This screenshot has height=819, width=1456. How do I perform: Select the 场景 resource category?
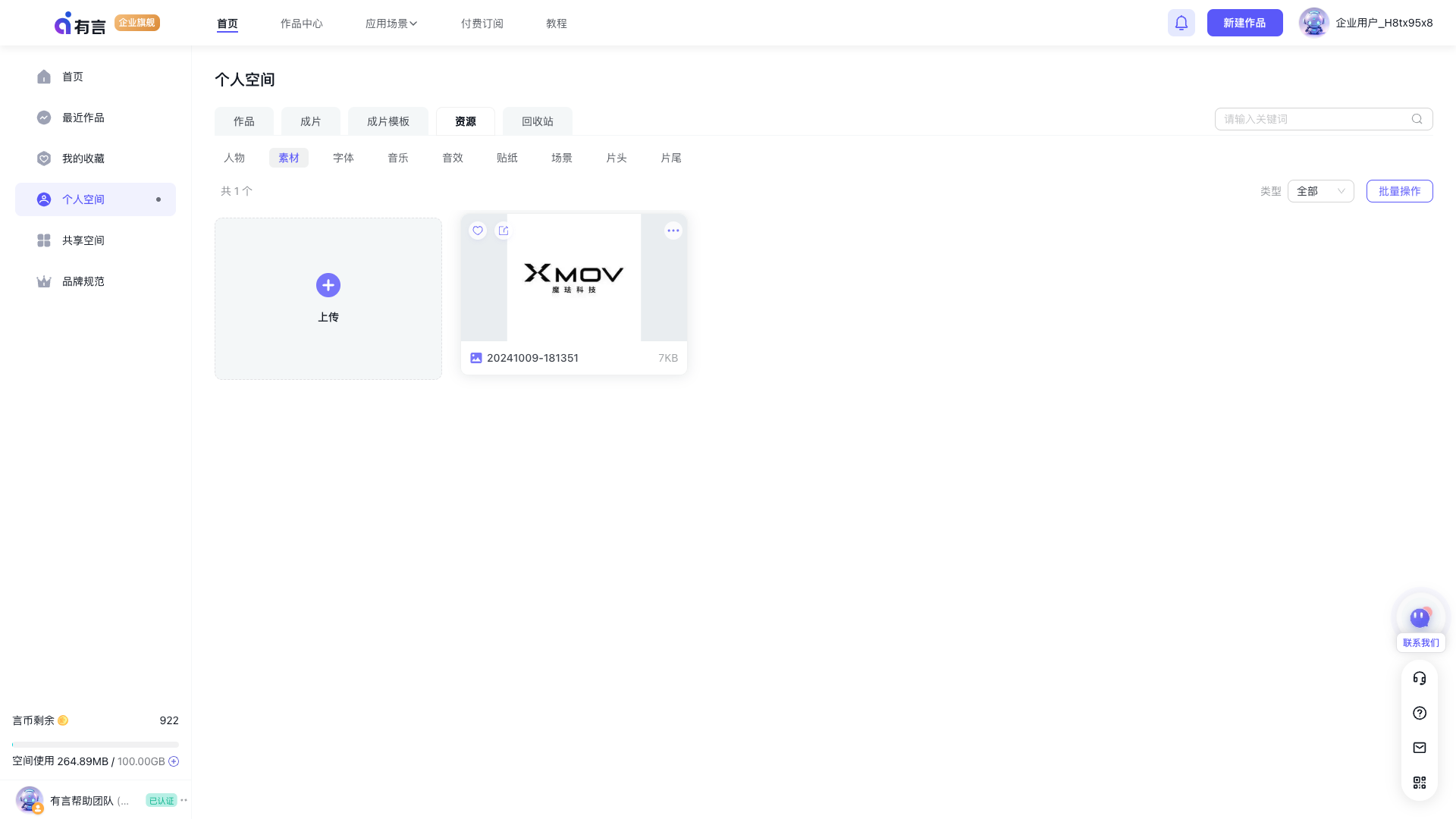[562, 158]
